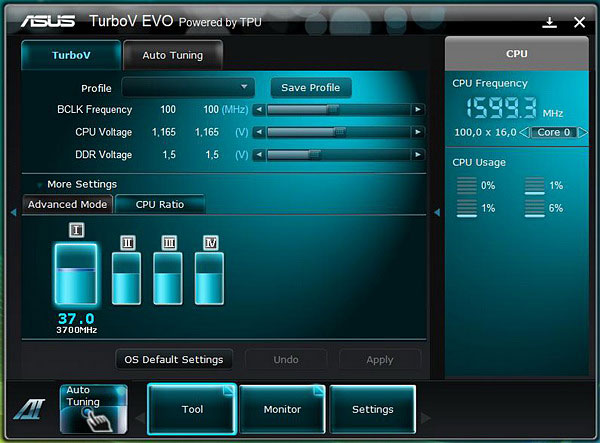
Task: Click core II ratio bar
Action: [126, 279]
